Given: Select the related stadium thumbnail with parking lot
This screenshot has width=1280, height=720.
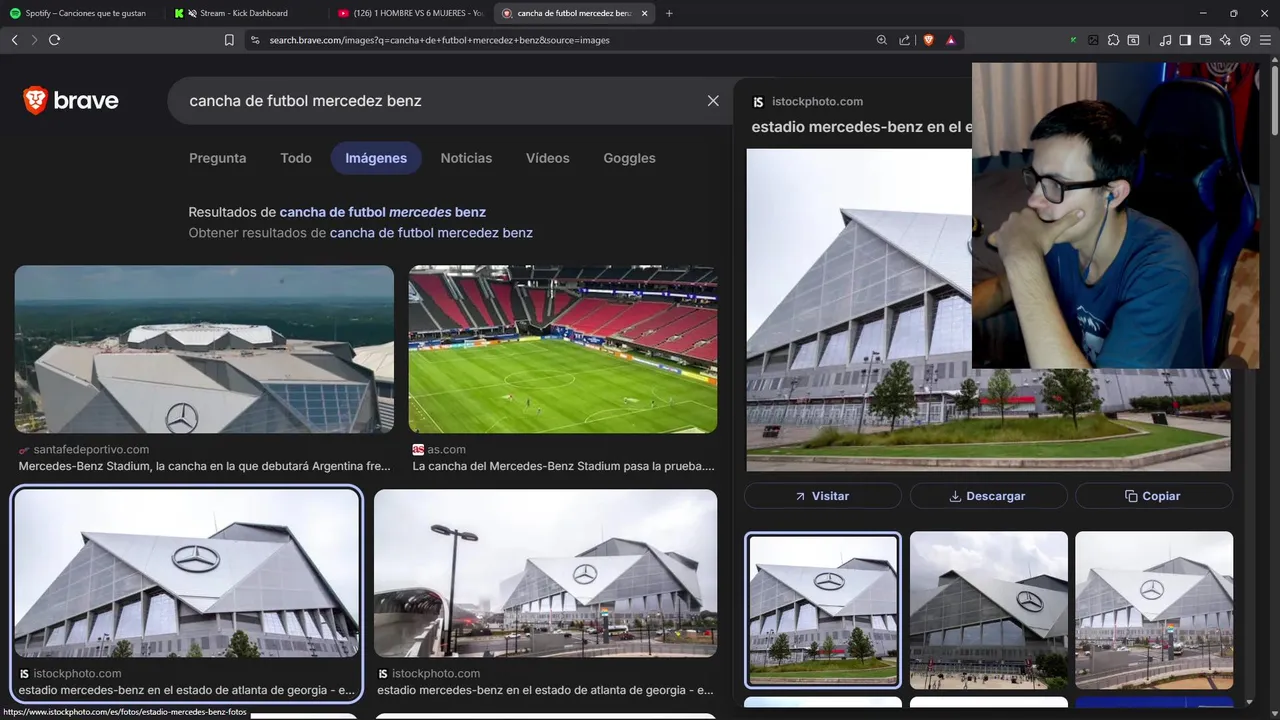Looking at the screenshot, I should pos(1154,610).
